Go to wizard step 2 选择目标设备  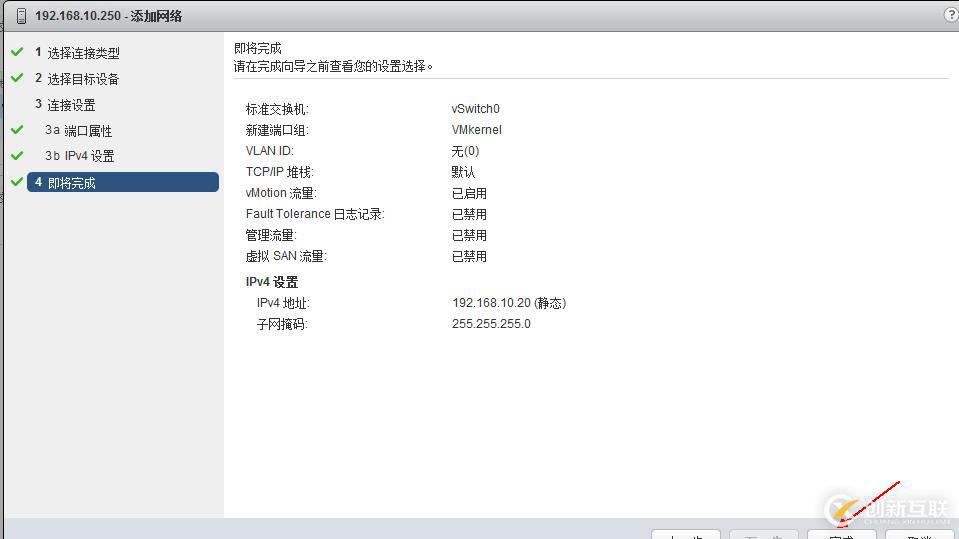tap(77, 79)
